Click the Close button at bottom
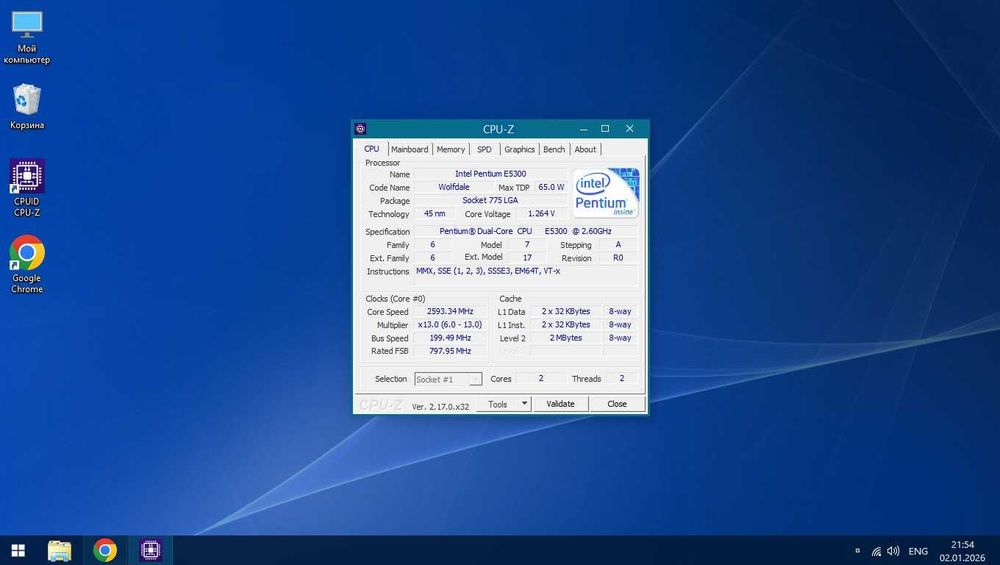1000x565 pixels. 617,404
